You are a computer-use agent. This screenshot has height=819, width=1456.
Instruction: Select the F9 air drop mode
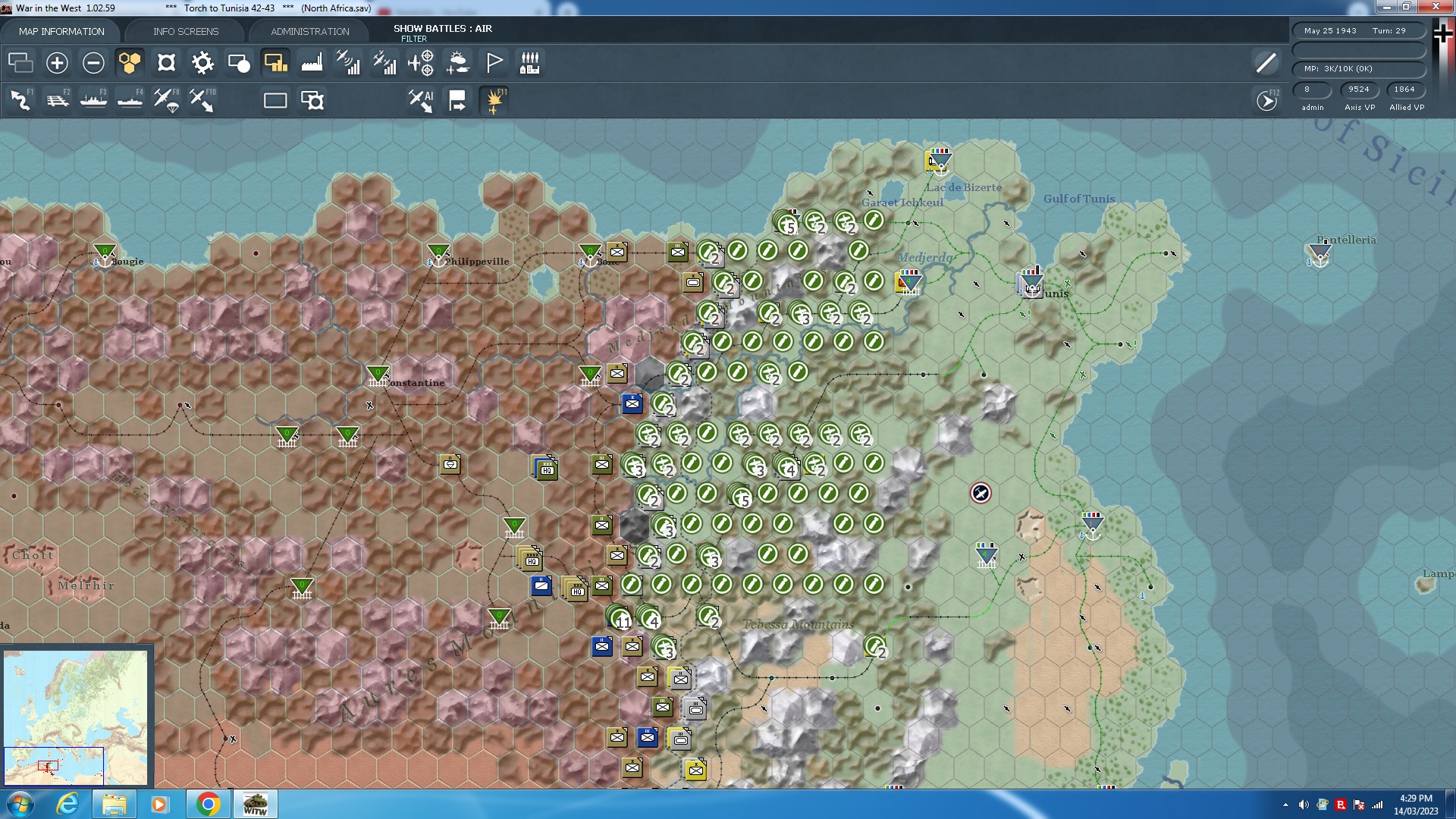(166, 99)
